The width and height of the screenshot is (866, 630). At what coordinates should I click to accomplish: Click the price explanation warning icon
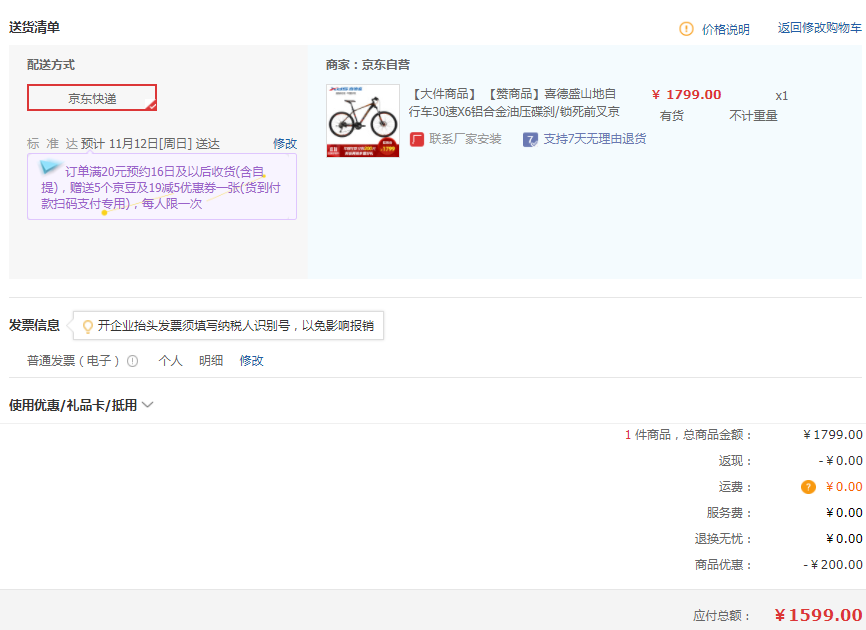(x=686, y=29)
